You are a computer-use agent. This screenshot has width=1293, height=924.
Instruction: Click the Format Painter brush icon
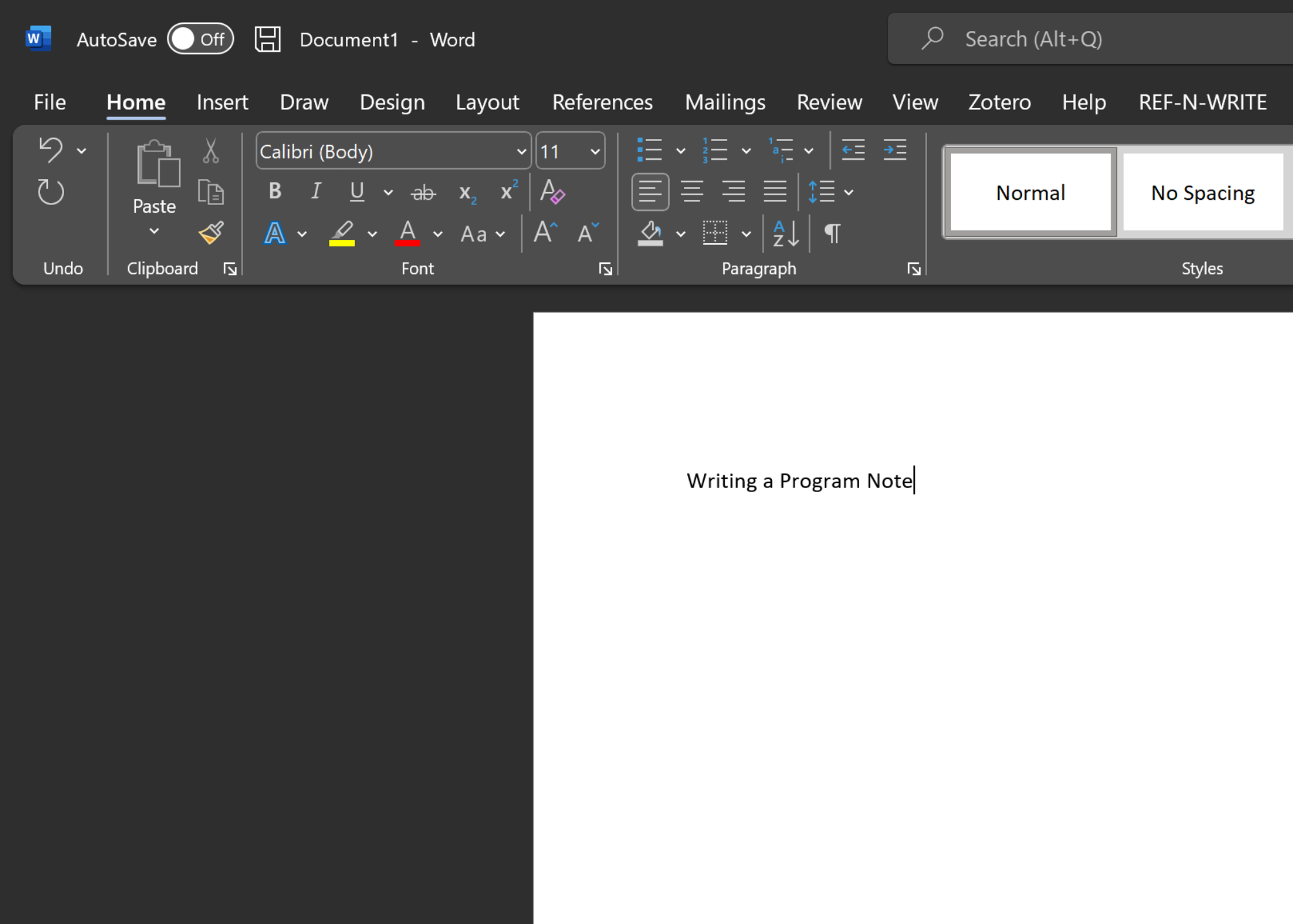tap(211, 233)
